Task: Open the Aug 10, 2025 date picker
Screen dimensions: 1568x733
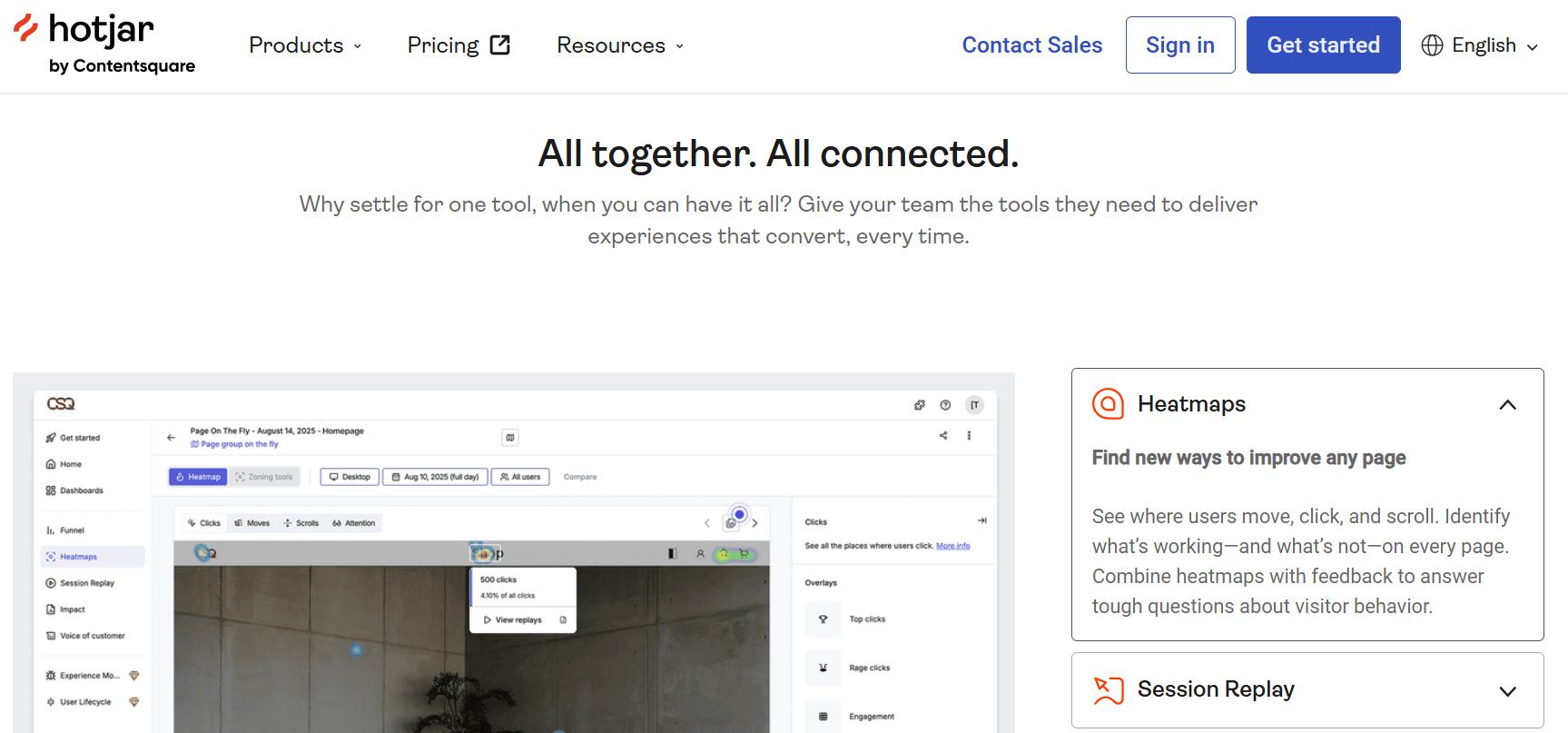Action: (x=436, y=477)
